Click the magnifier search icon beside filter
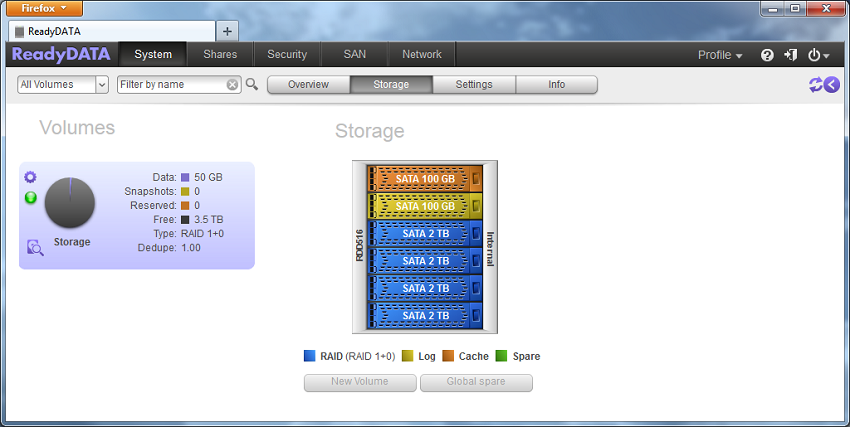Viewport: 850px width, 427px height. tap(252, 84)
